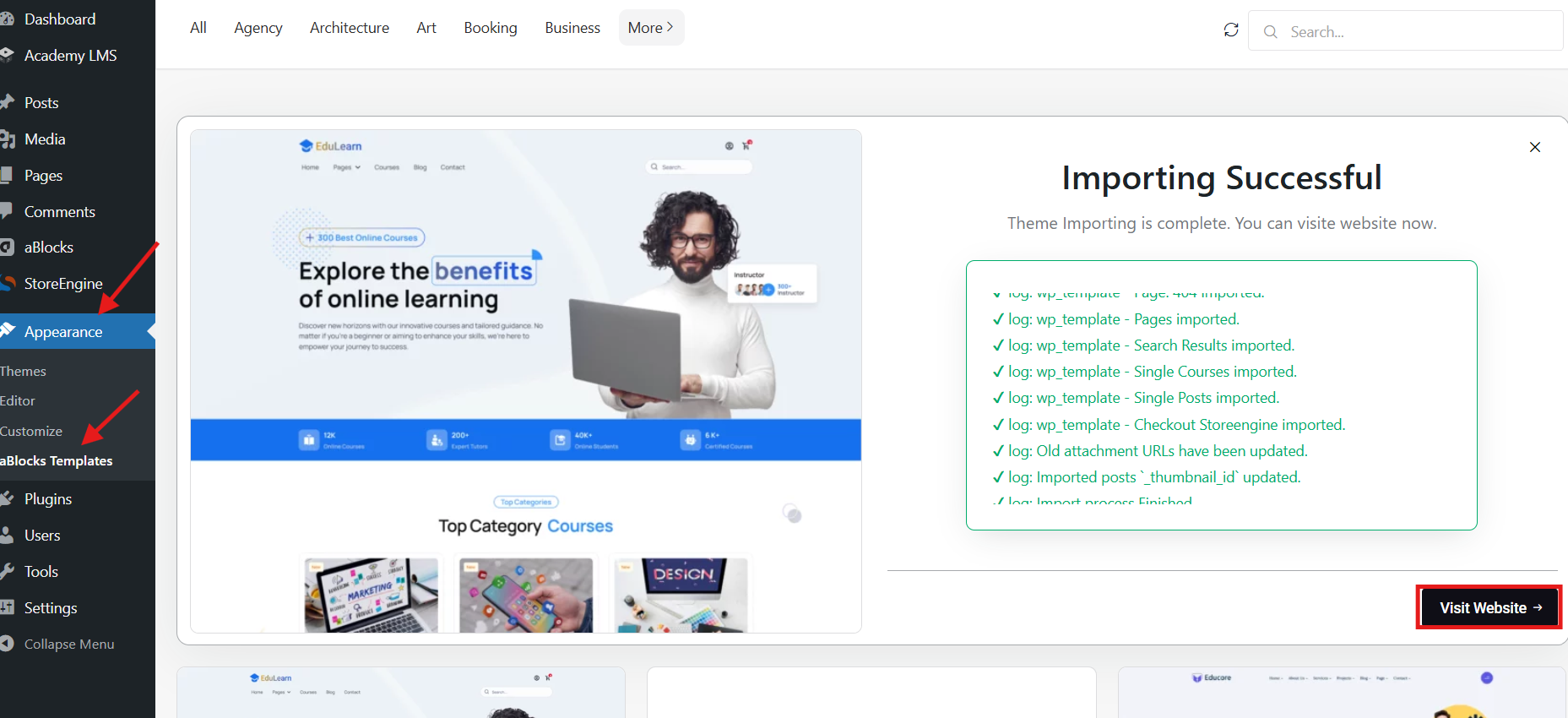Click the Visit Website button
The height and width of the screenshot is (718, 1568).
[1490, 607]
